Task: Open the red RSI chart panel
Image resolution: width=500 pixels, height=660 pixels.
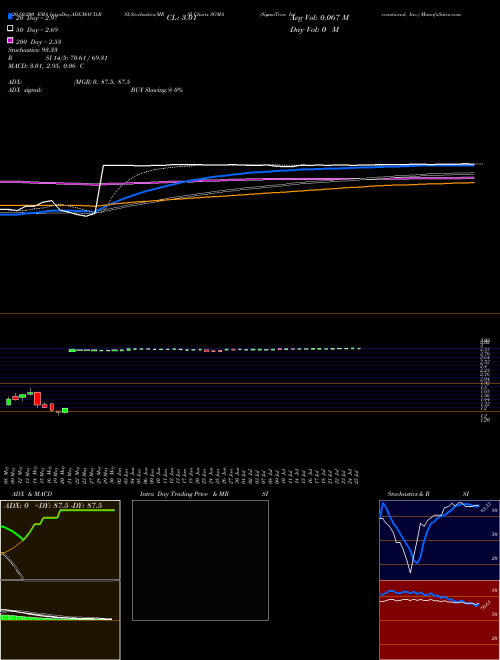Action: pos(439,620)
